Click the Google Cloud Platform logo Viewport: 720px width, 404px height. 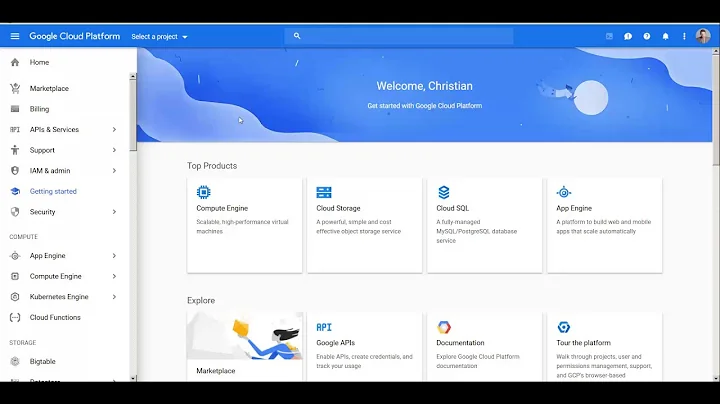[x=74, y=36]
